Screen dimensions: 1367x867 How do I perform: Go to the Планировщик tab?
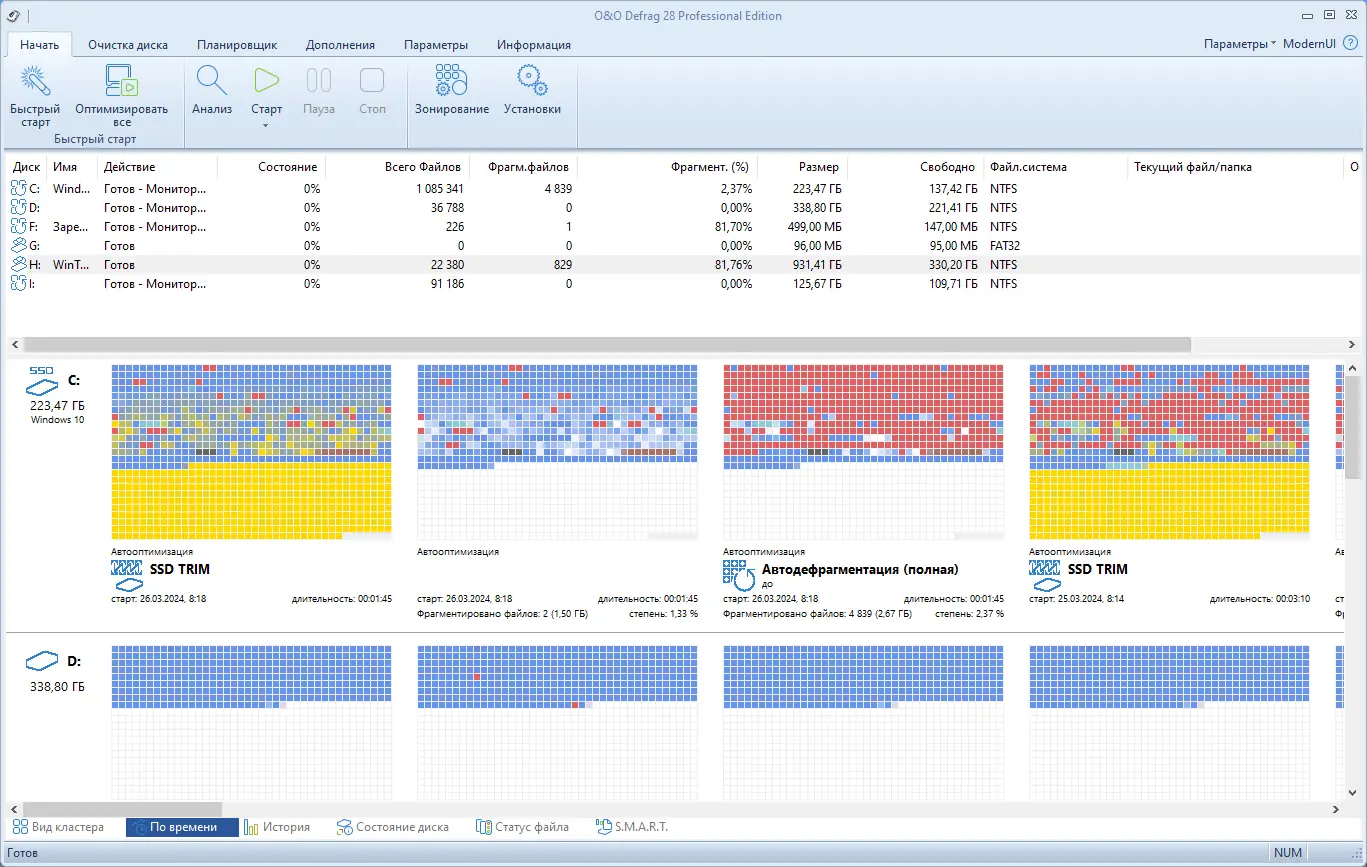point(237,44)
